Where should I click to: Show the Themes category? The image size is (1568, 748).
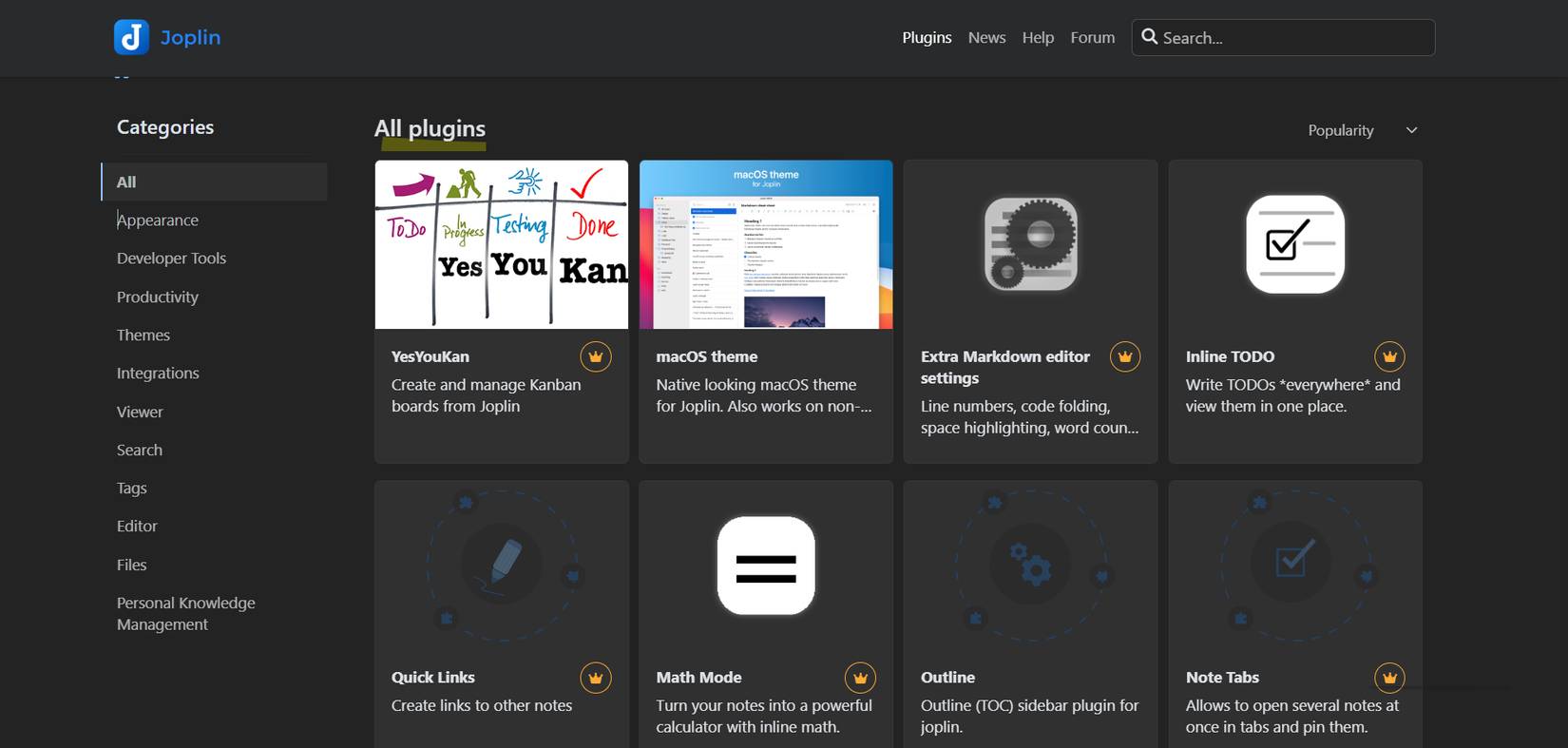tap(143, 335)
